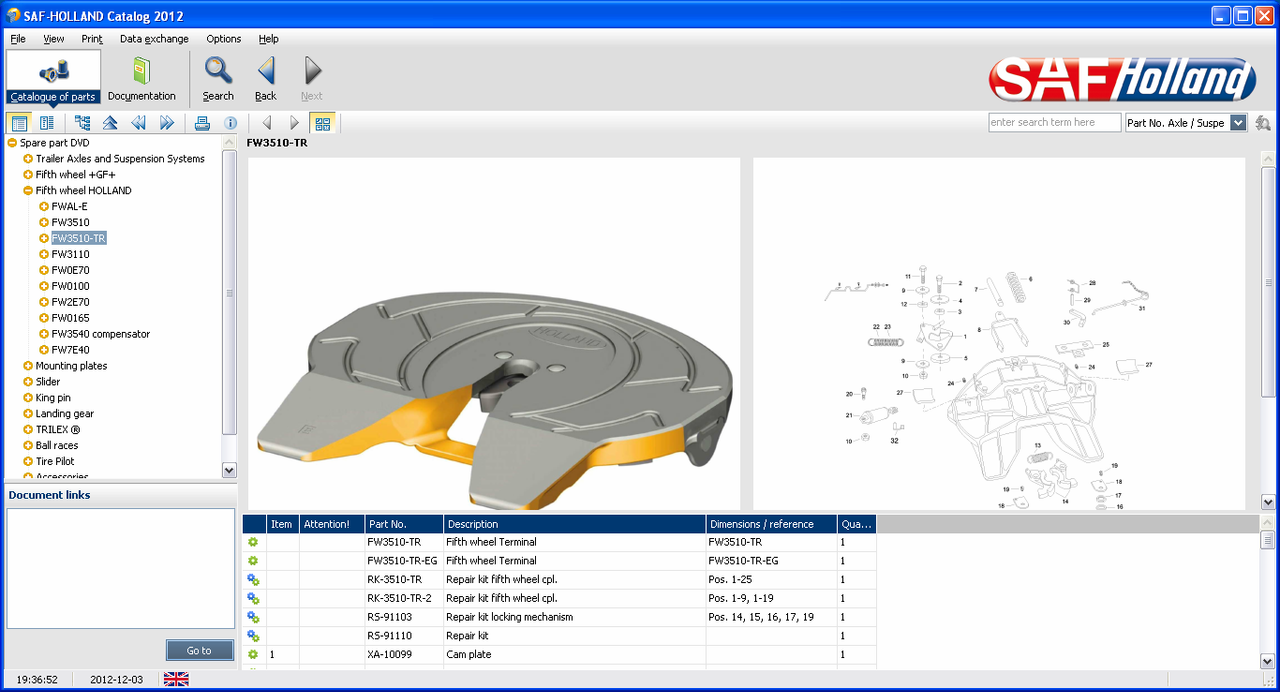Click the gear icon of FW3510-TR row
Screen dimensions: 1280x692
coord(253,542)
